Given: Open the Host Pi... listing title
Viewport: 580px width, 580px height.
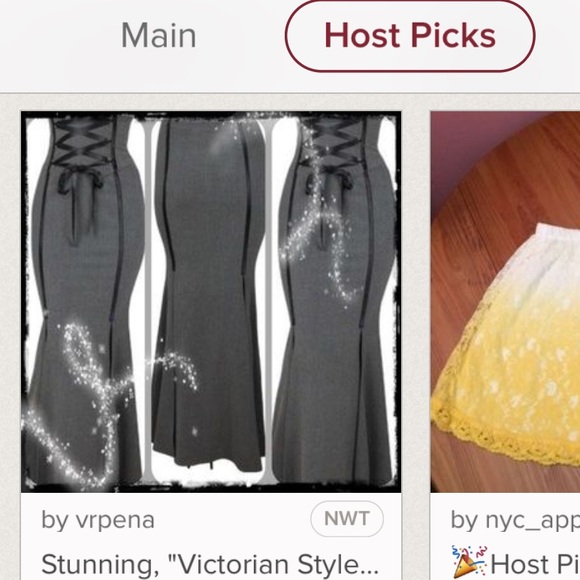Looking at the screenshot, I should coord(535,564).
